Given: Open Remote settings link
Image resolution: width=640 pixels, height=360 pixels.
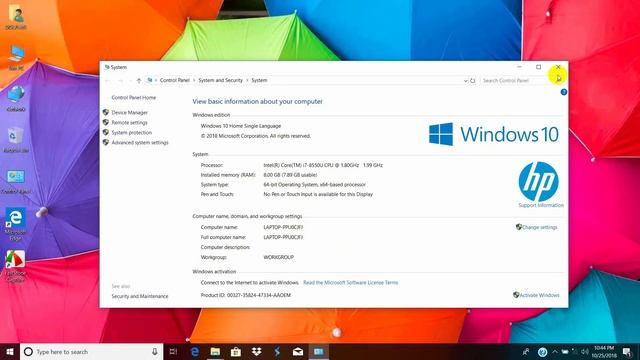Looking at the screenshot, I should [x=129, y=122].
